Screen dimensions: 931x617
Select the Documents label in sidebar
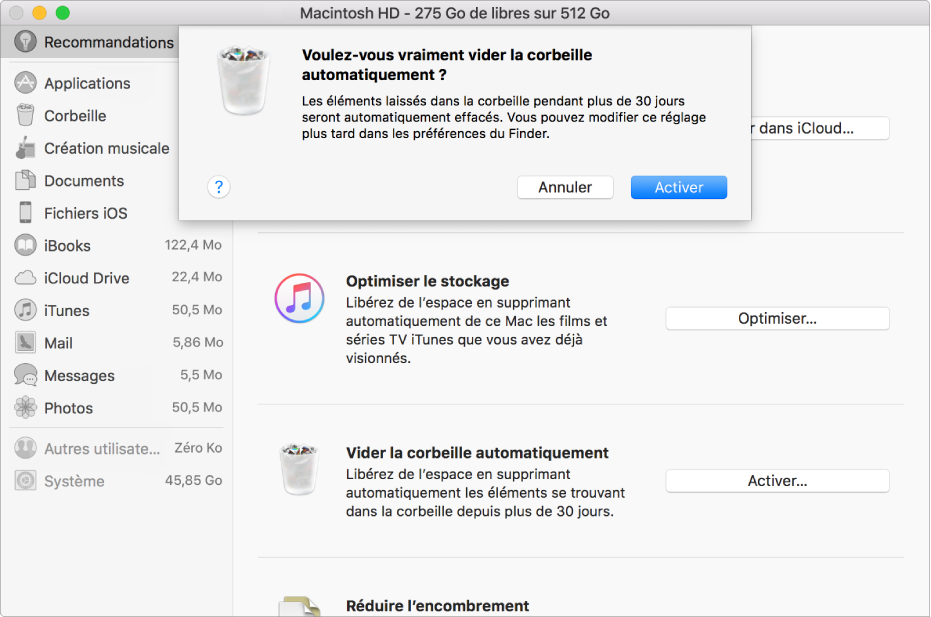pyautogui.click(x=84, y=181)
